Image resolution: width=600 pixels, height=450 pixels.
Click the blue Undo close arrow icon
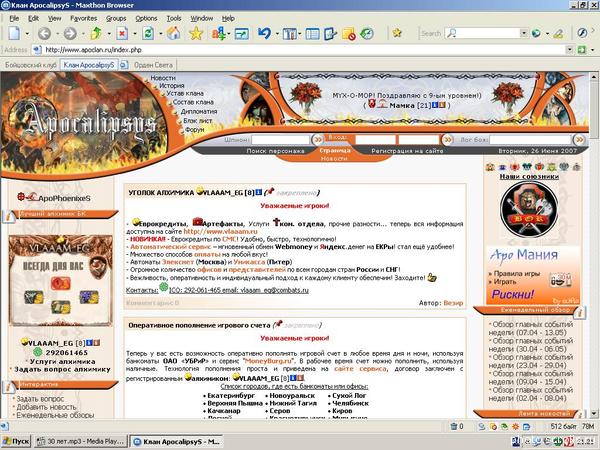tap(264, 34)
